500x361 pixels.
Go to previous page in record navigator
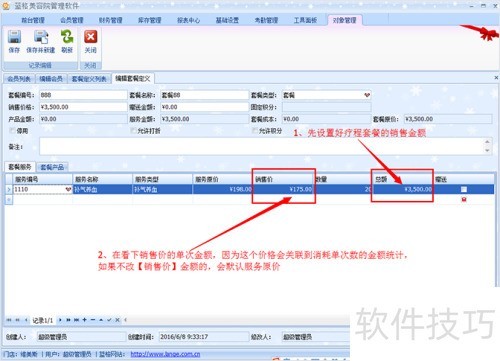(18, 320)
